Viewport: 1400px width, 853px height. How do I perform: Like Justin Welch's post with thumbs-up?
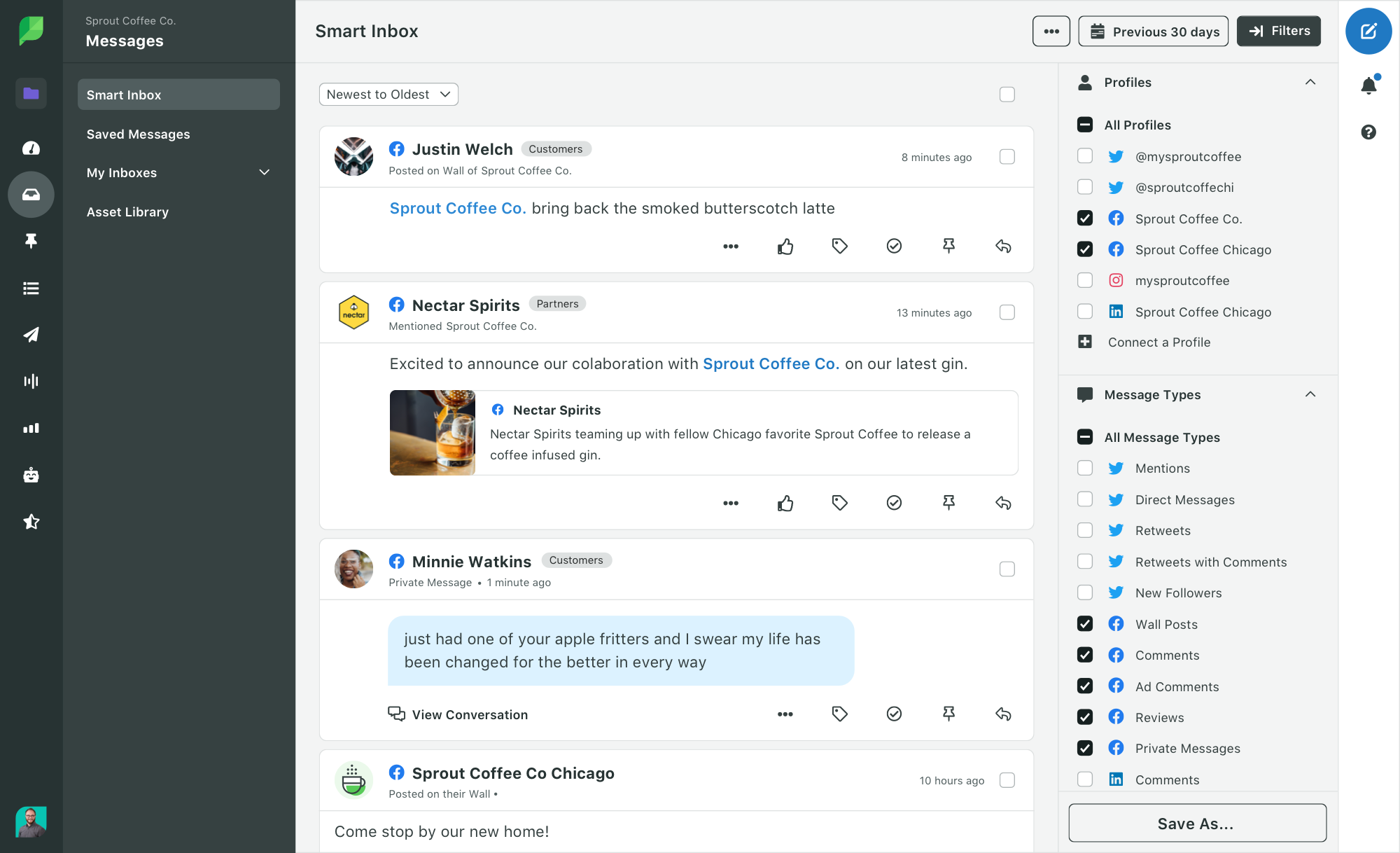tap(785, 246)
